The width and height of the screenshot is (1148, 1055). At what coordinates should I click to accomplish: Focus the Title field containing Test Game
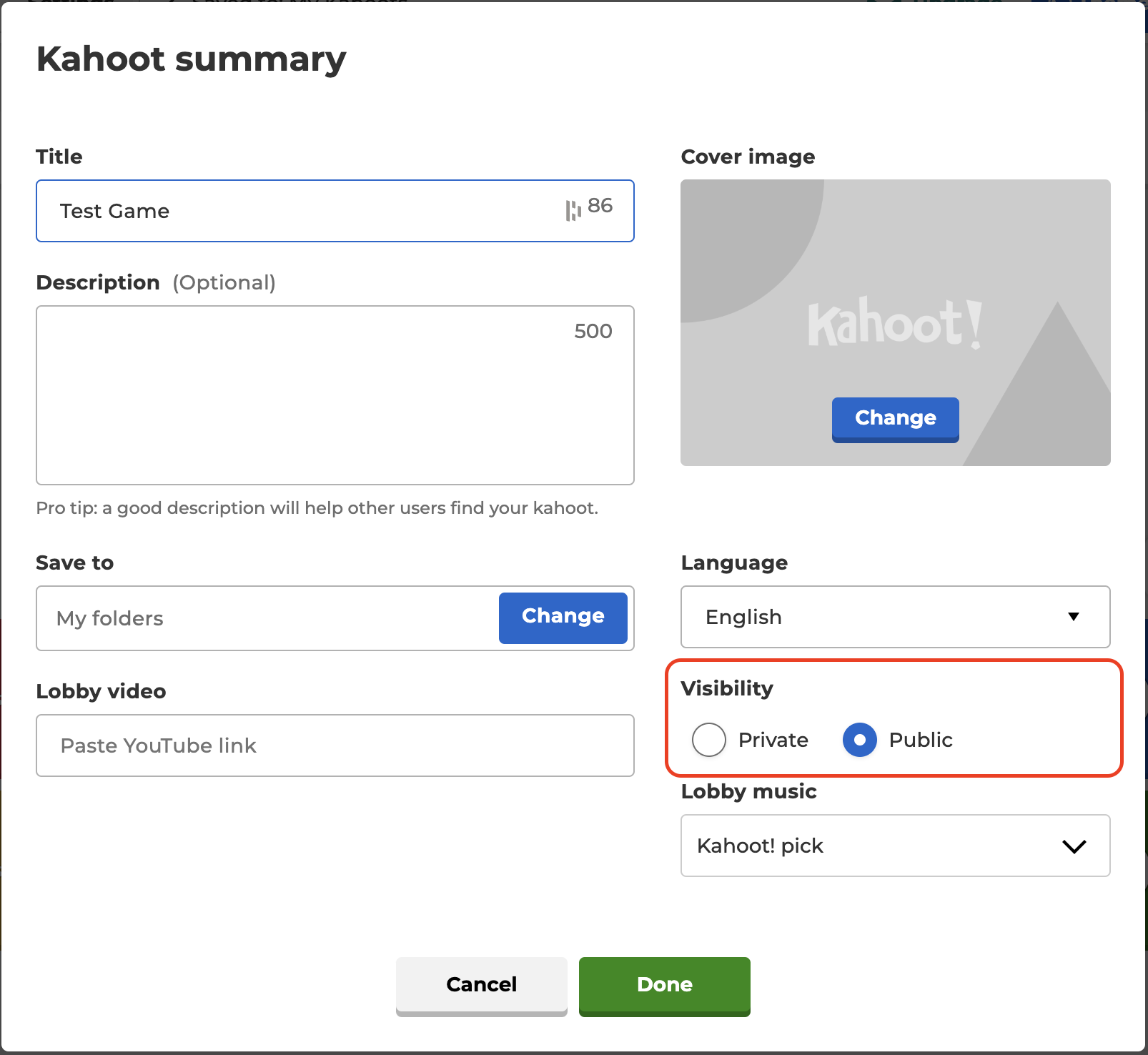pos(300,211)
